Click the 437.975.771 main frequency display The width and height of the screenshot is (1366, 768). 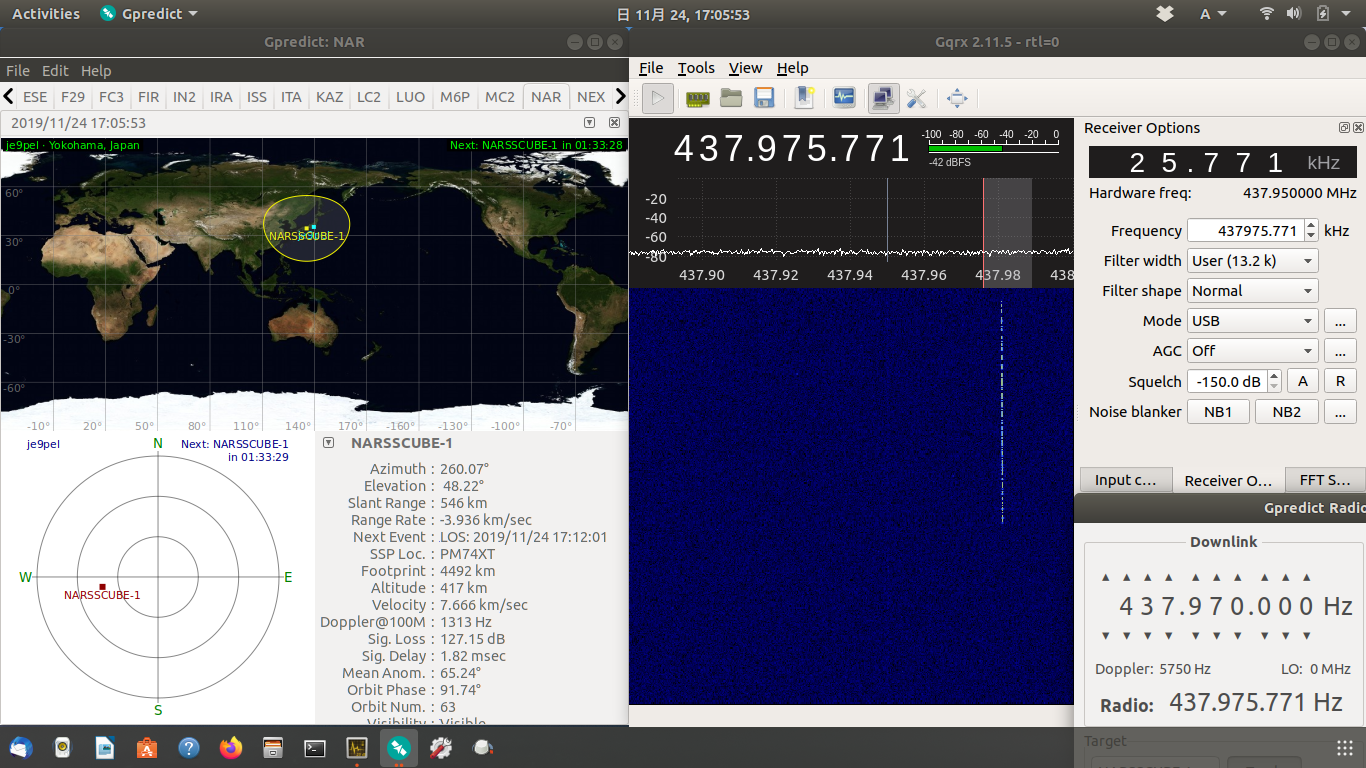tap(792, 149)
